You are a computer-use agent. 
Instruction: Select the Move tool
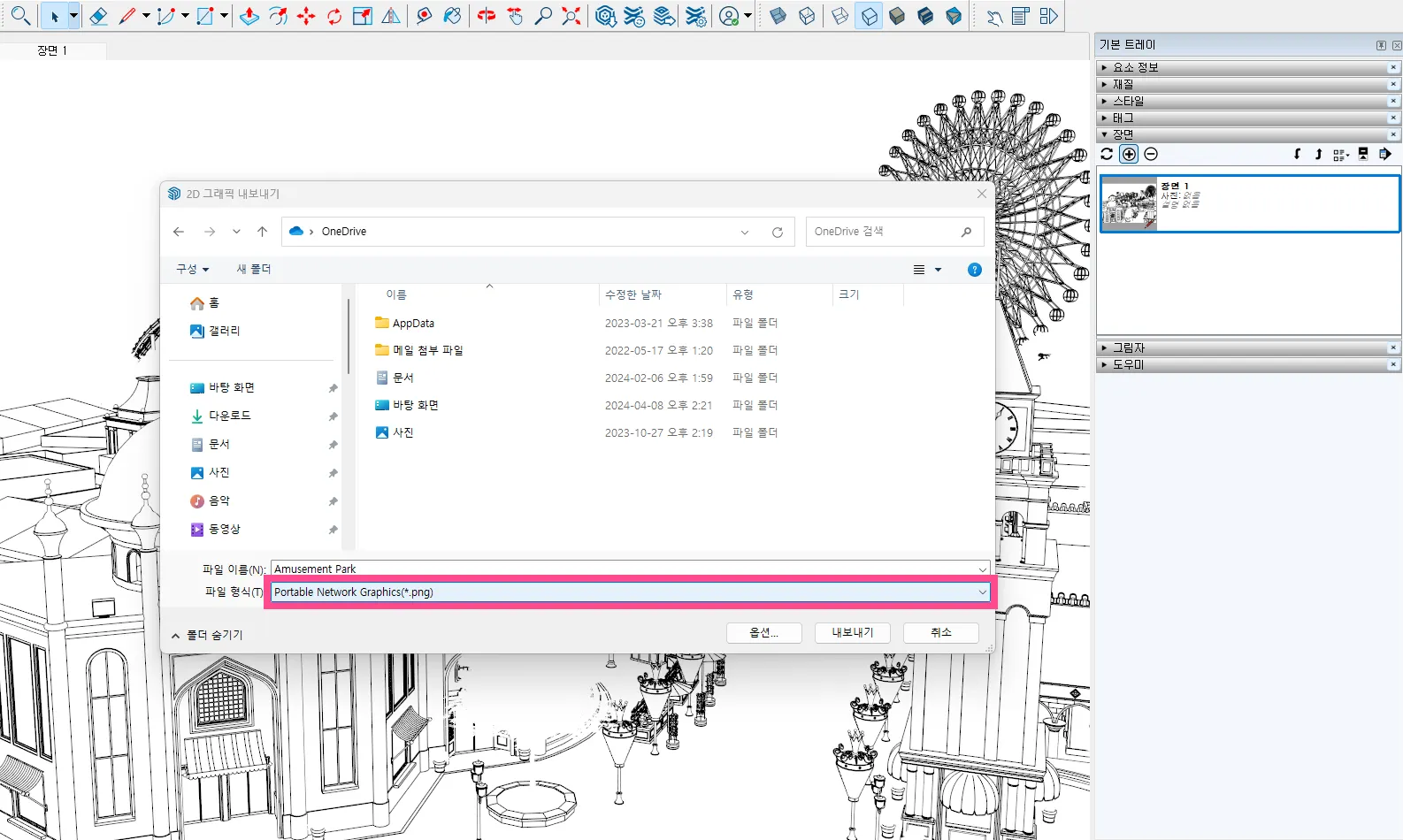(x=306, y=16)
